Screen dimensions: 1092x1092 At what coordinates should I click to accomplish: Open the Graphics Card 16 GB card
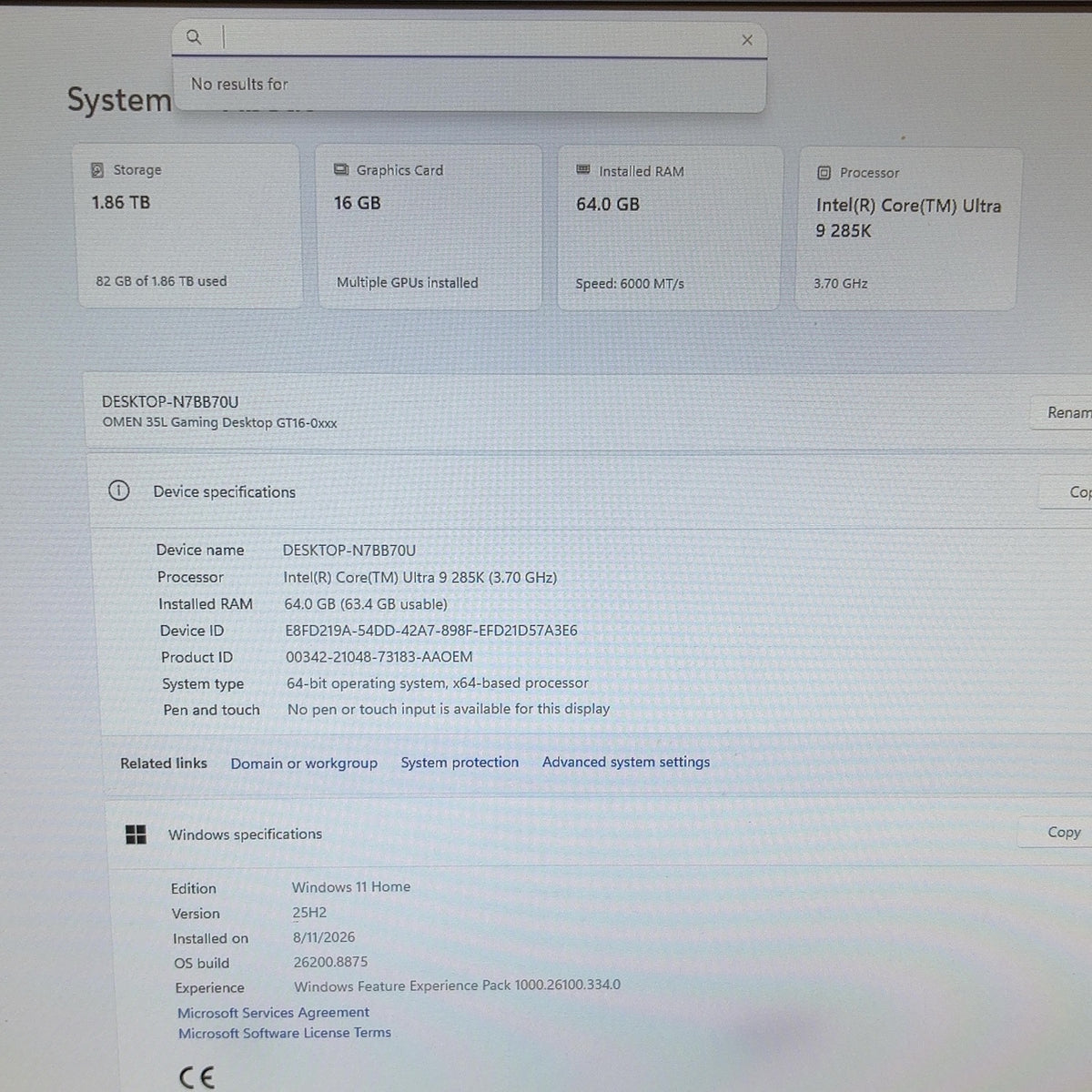pyautogui.click(x=429, y=227)
